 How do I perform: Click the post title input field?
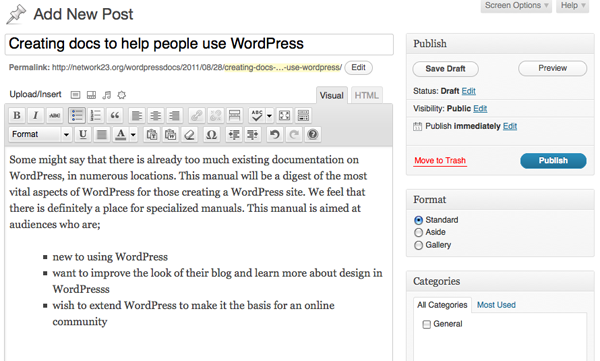tap(199, 44)
